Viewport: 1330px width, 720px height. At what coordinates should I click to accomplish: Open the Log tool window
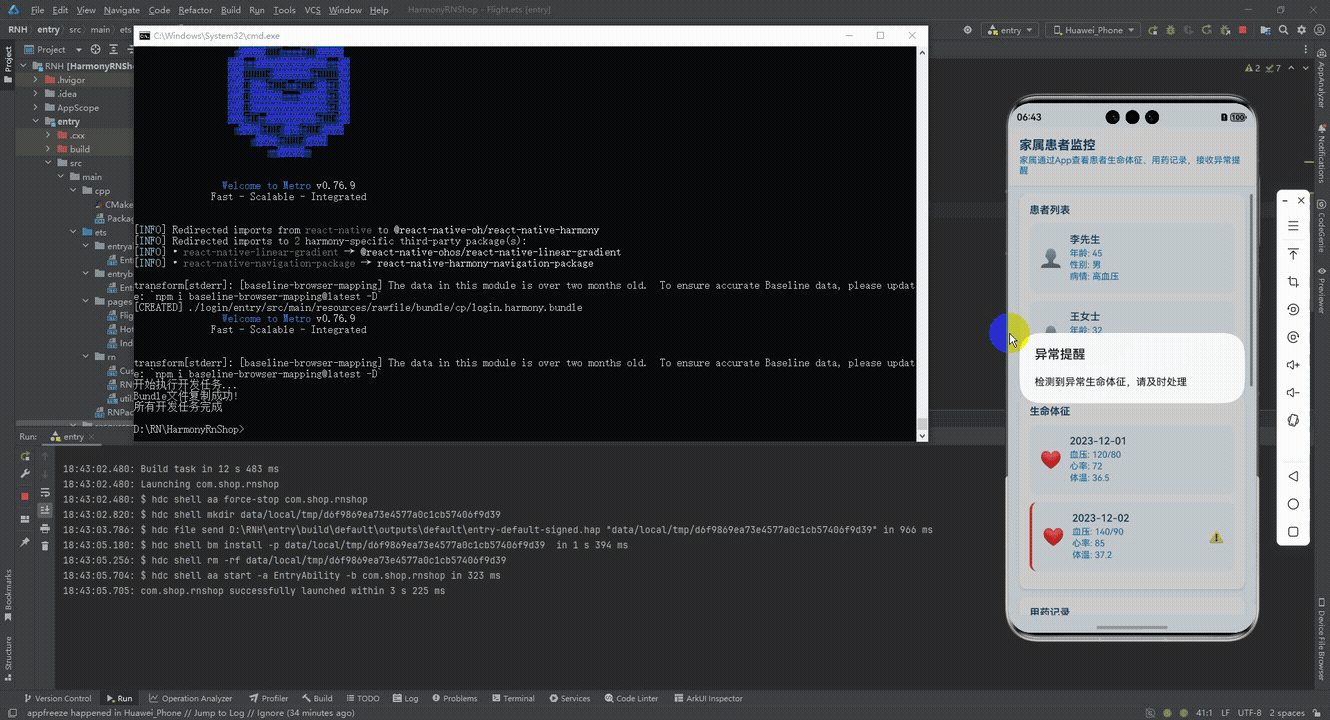pos(405,699)
